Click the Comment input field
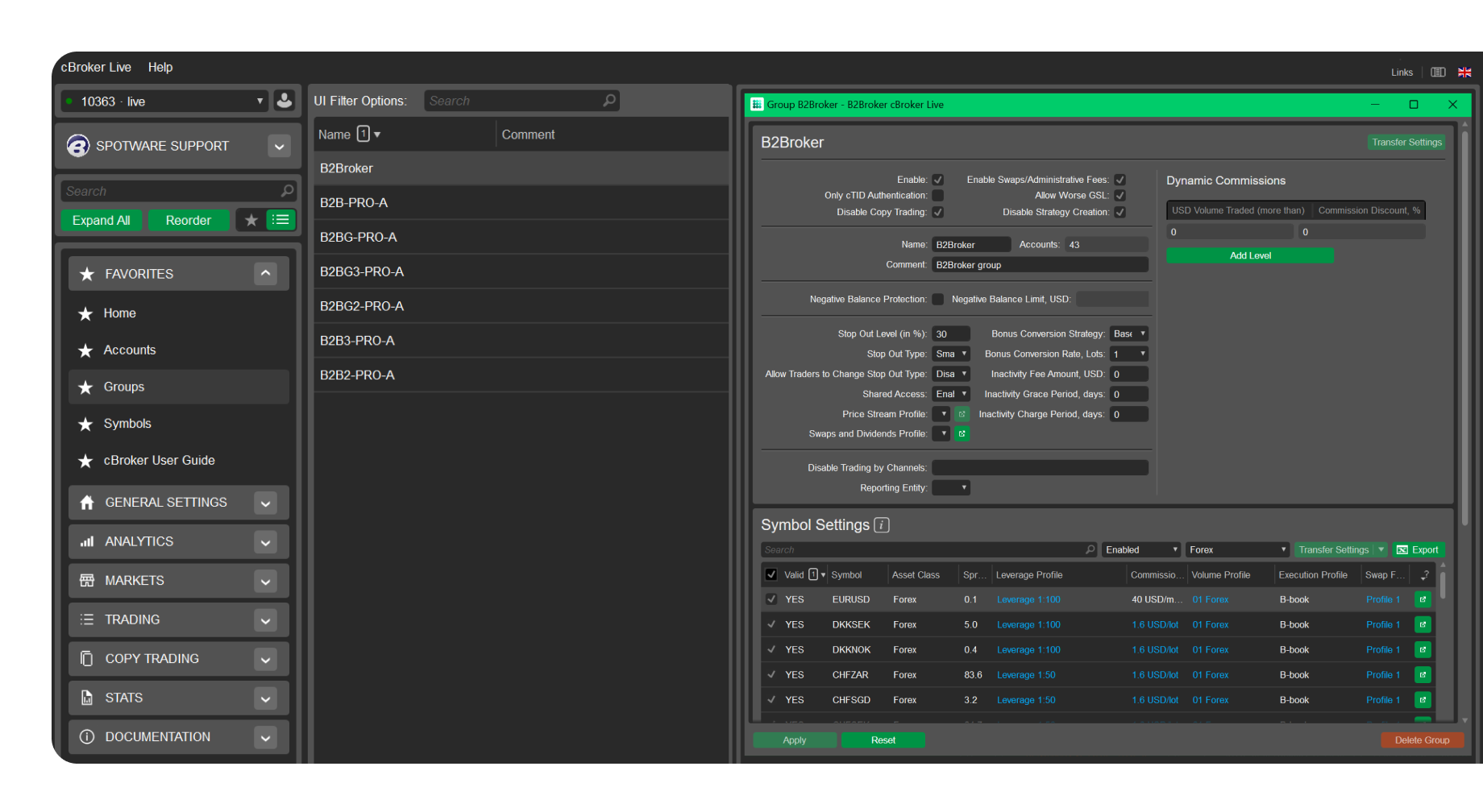 [x=1040, y=265]
